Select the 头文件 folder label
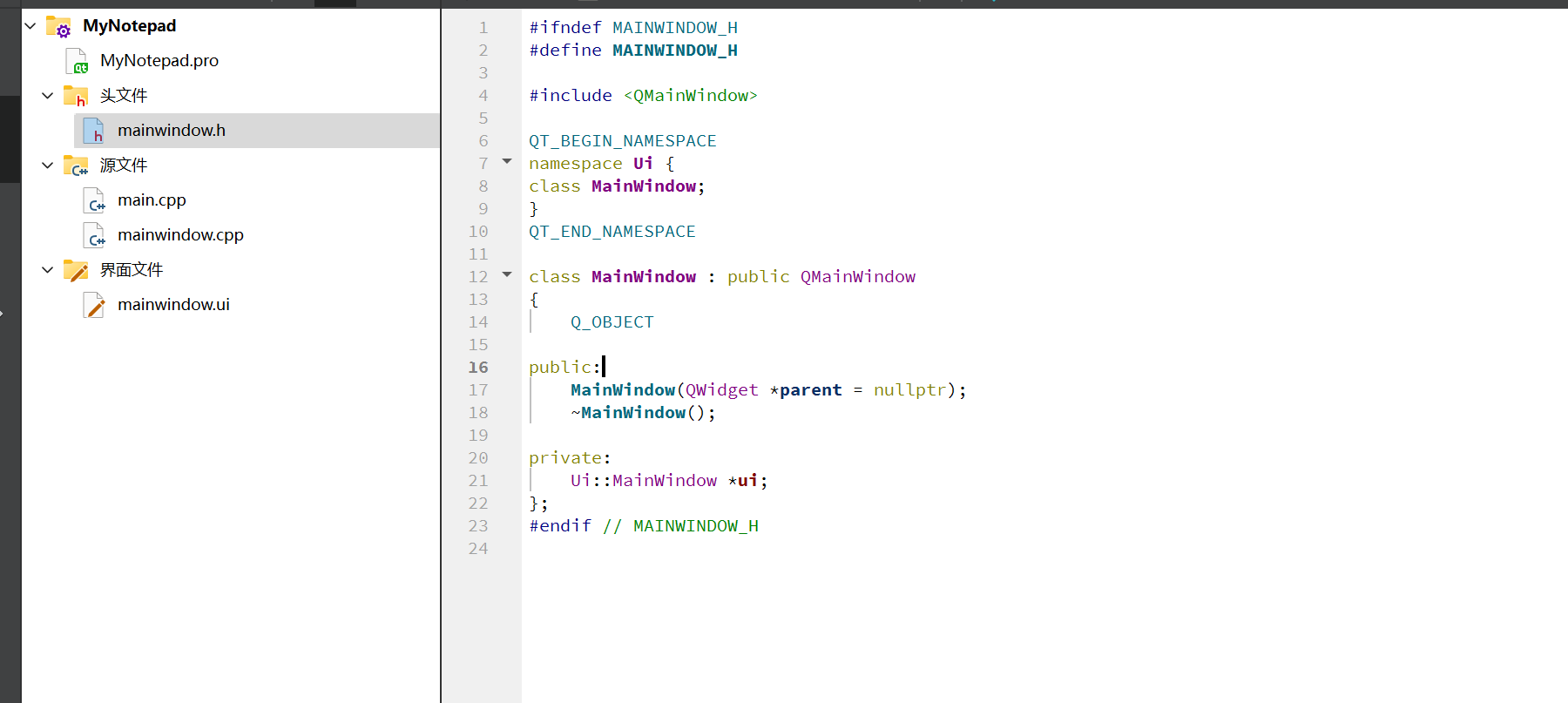The height and width of the screenshot is (703, 1568). [124, 96]
